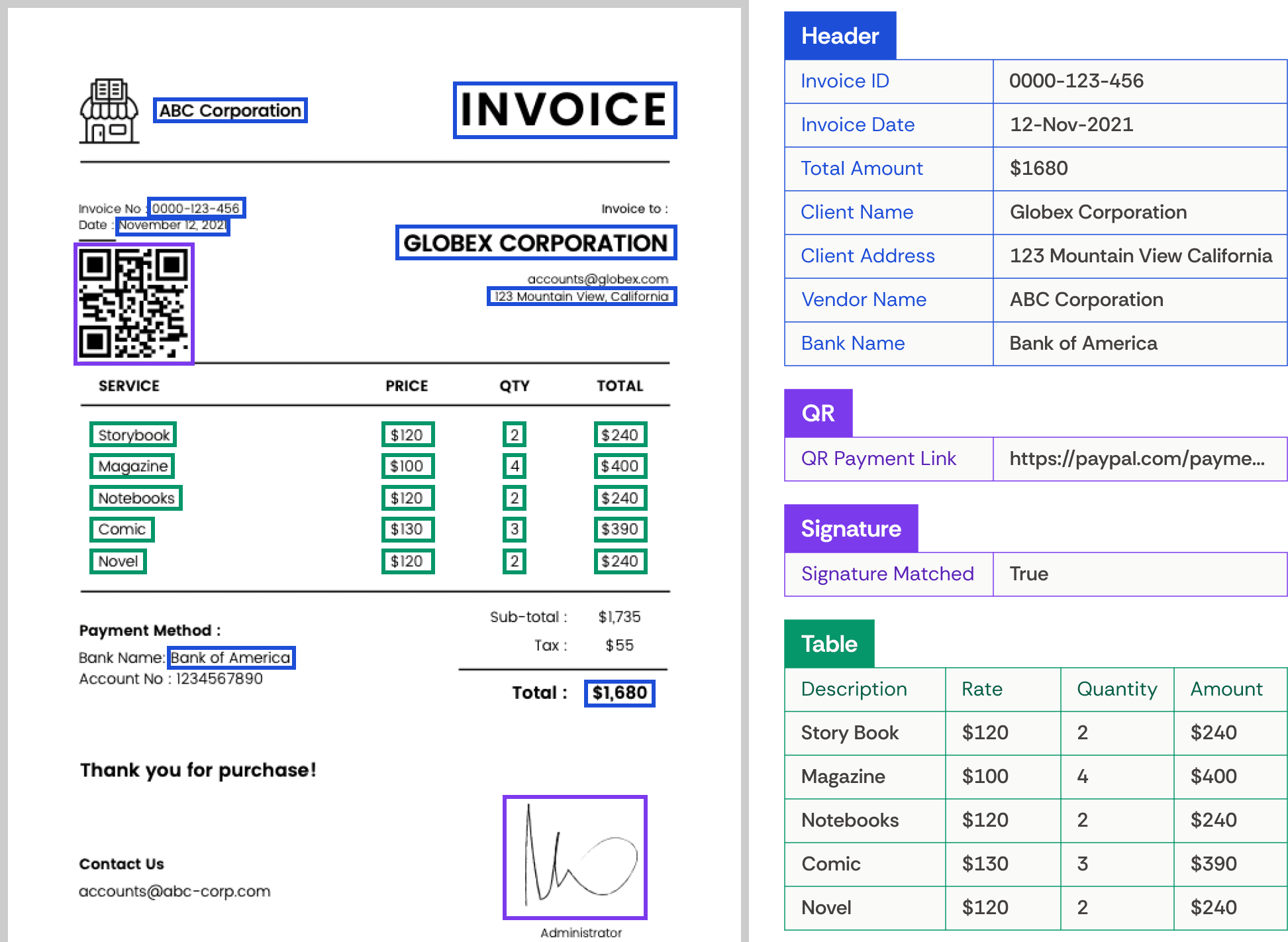This screenshot has height=942, width=1288.
Task: Click the large INVOICE title
Action: pos(565,110)
